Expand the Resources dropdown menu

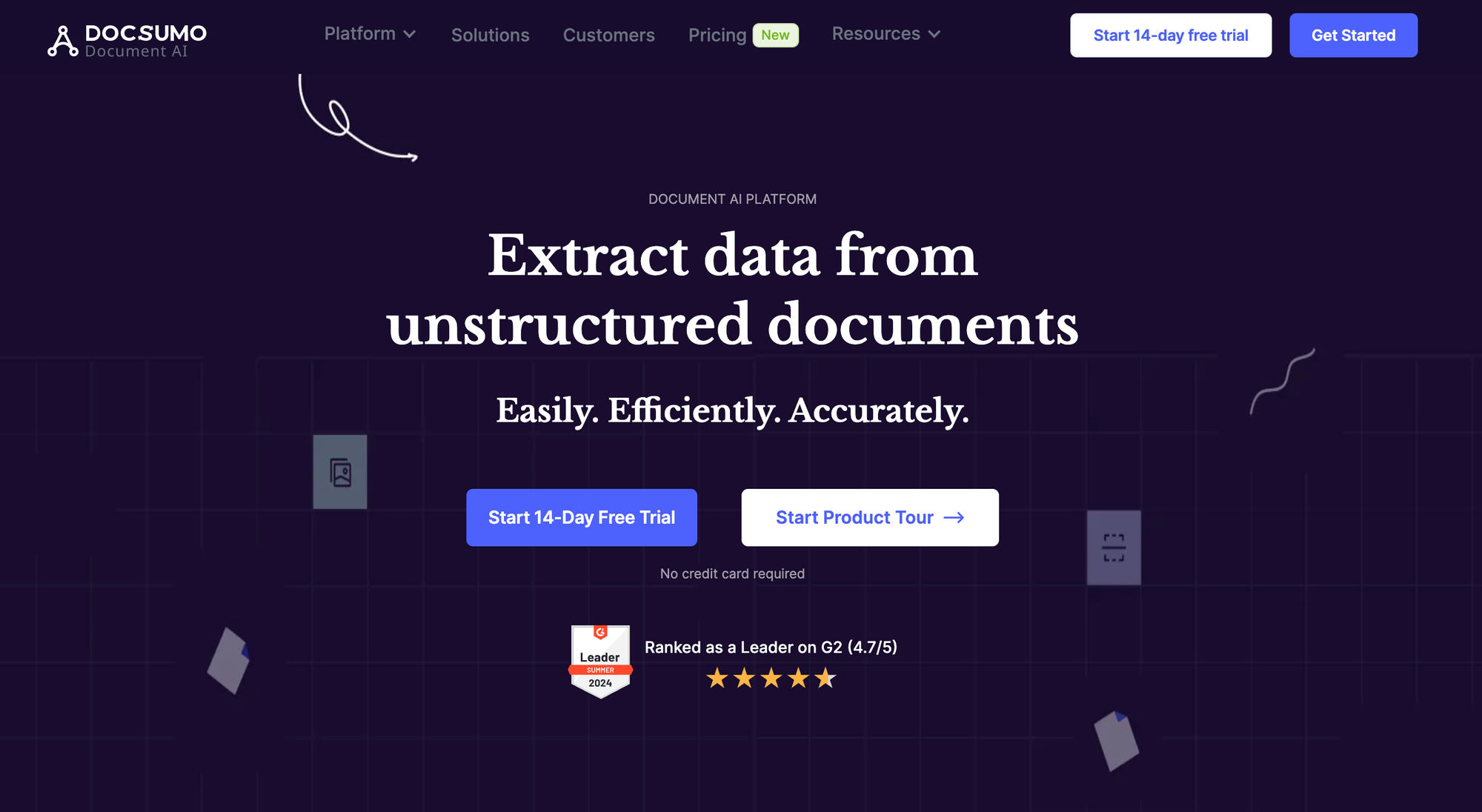pyautogui.click(x=885, y=33)
